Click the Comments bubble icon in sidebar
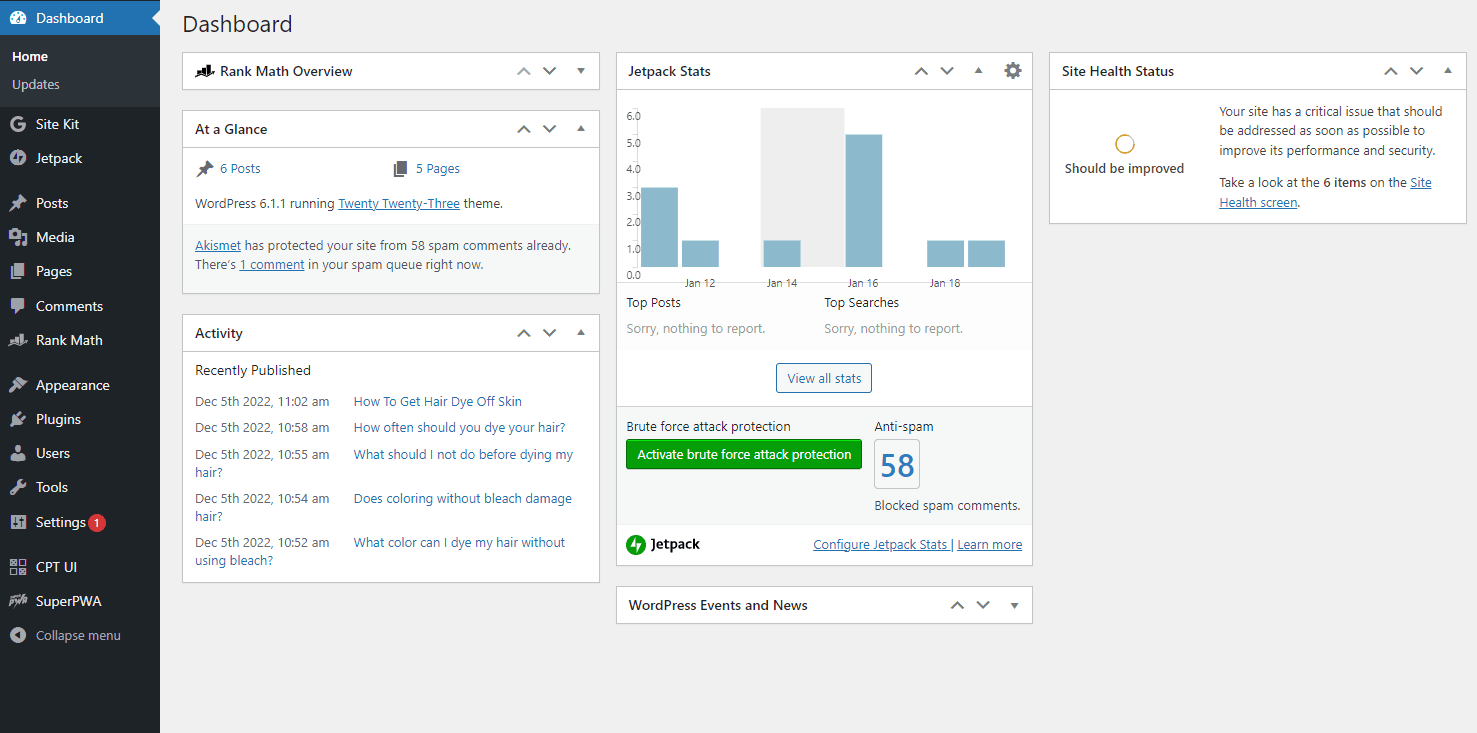The image size is (1477, 733). [x=18, y=306]
